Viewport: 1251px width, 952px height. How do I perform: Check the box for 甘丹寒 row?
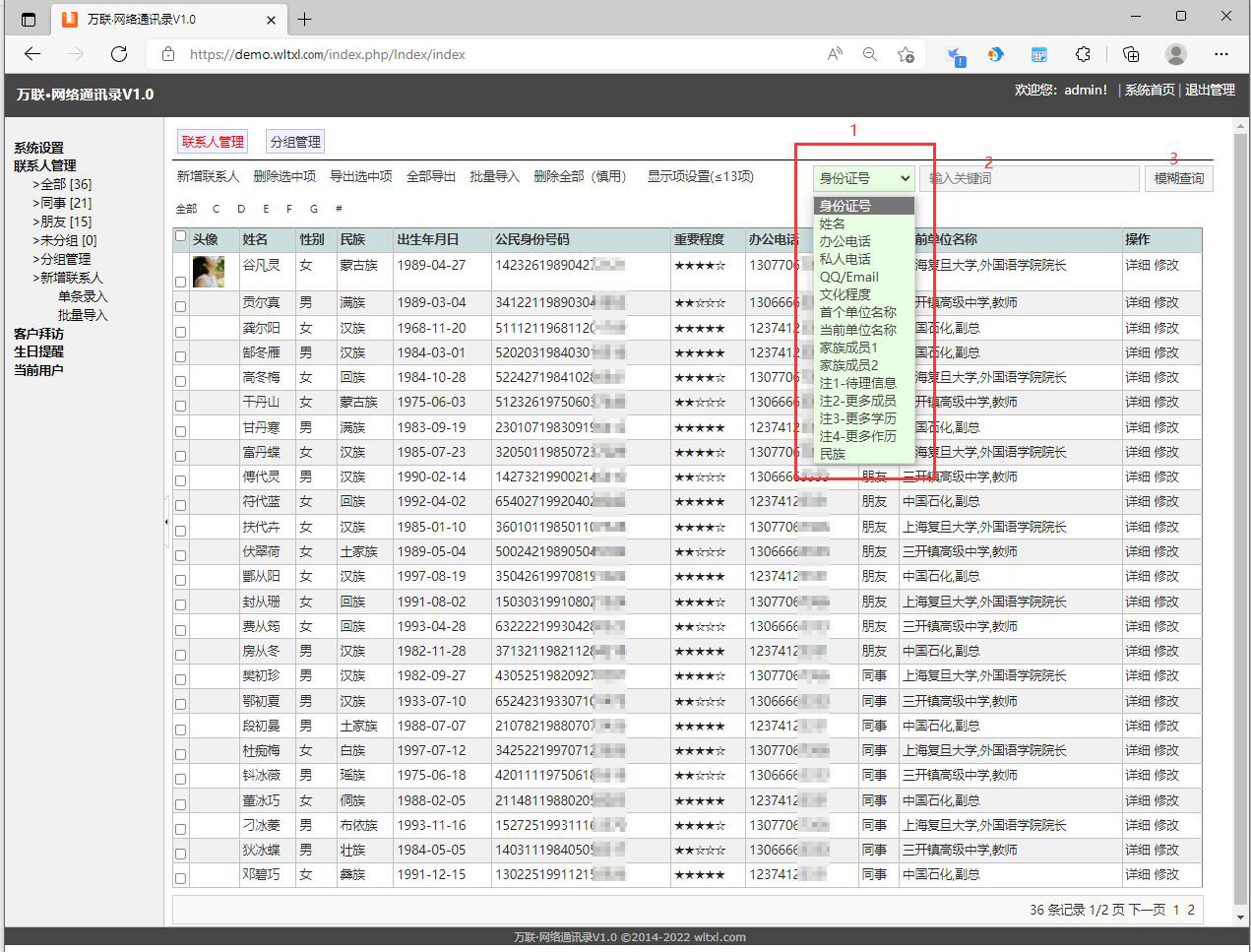(x=180, y=431)
